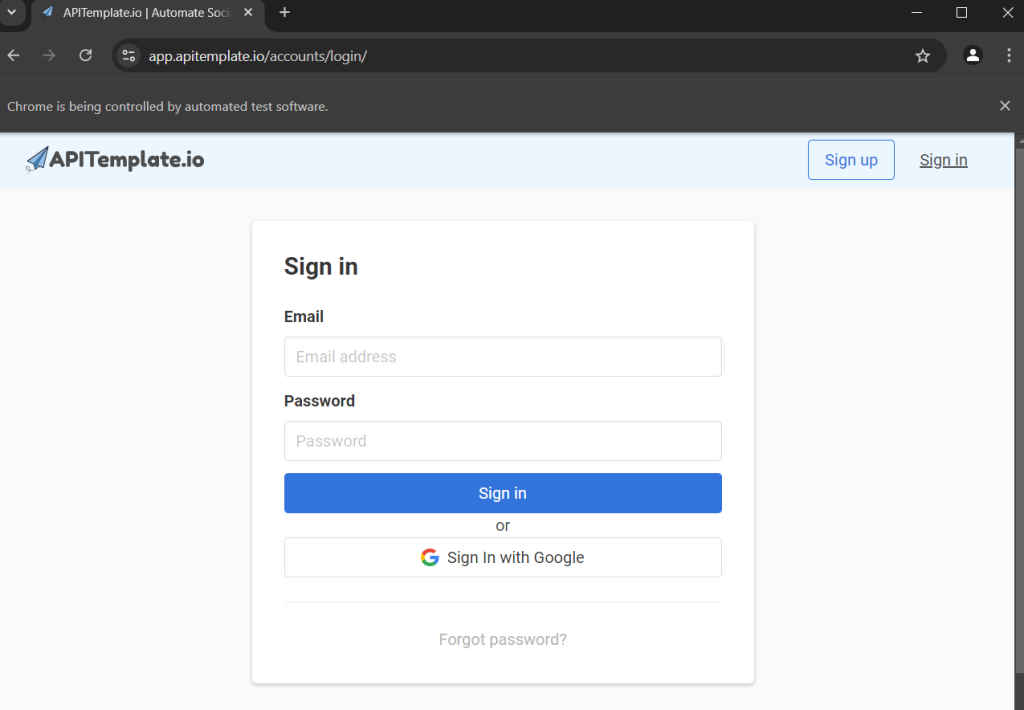
Task: Focus the Email address input field
Action: pos(502,357)
